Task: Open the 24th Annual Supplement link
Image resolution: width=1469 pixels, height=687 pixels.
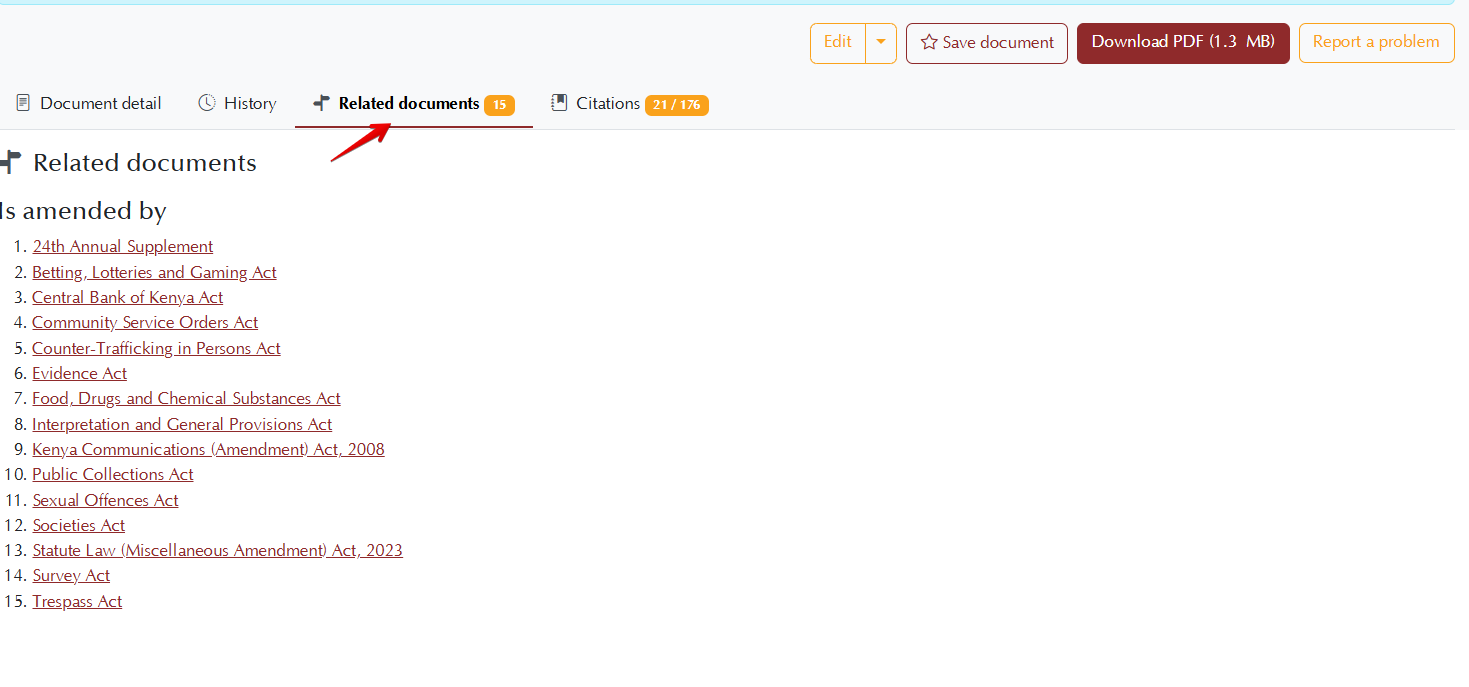Action: (122, 247)
